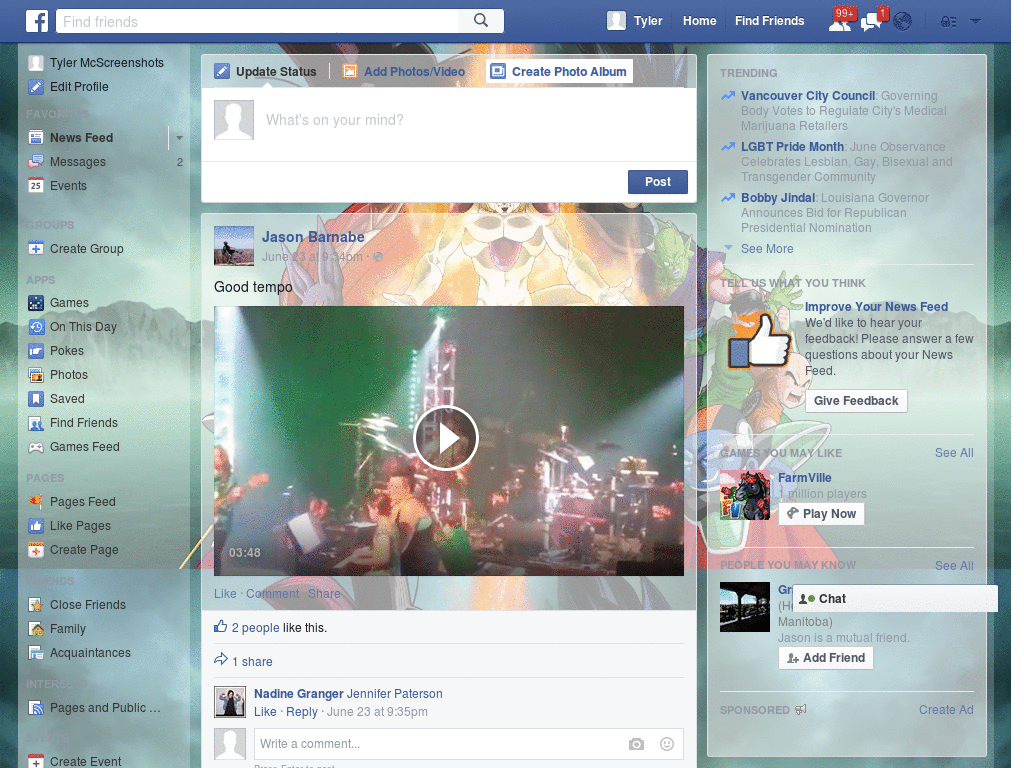Click the Messages sidebar icon
This screenshot has height=768, width=1024.
click(36, 162)
